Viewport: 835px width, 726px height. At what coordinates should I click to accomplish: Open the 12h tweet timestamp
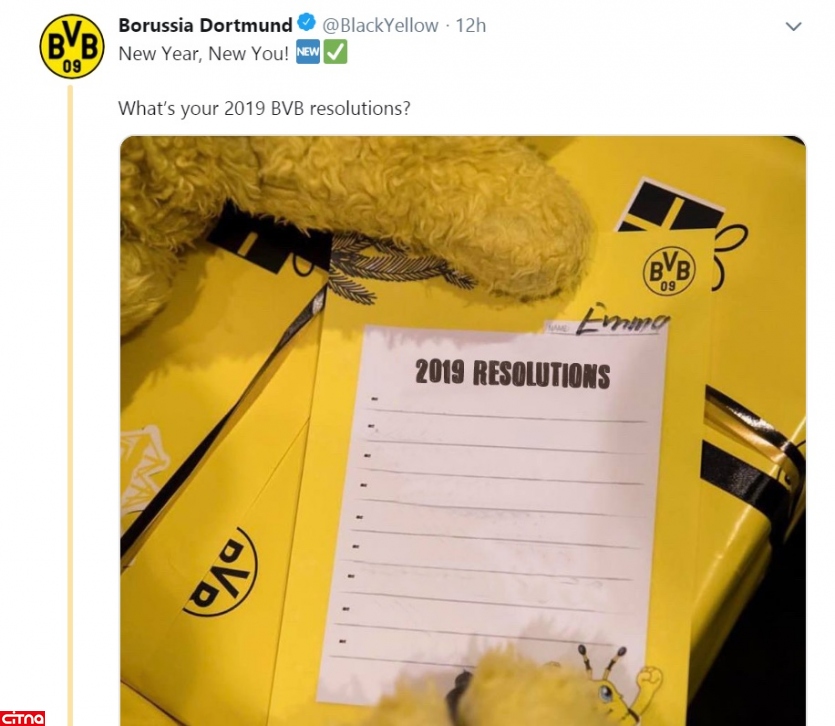coord(471,25)
